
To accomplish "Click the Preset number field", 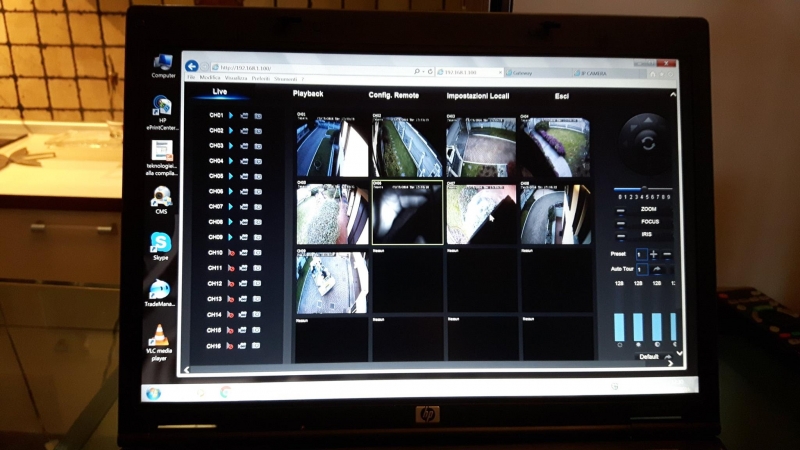I will [x=641, y=254].
